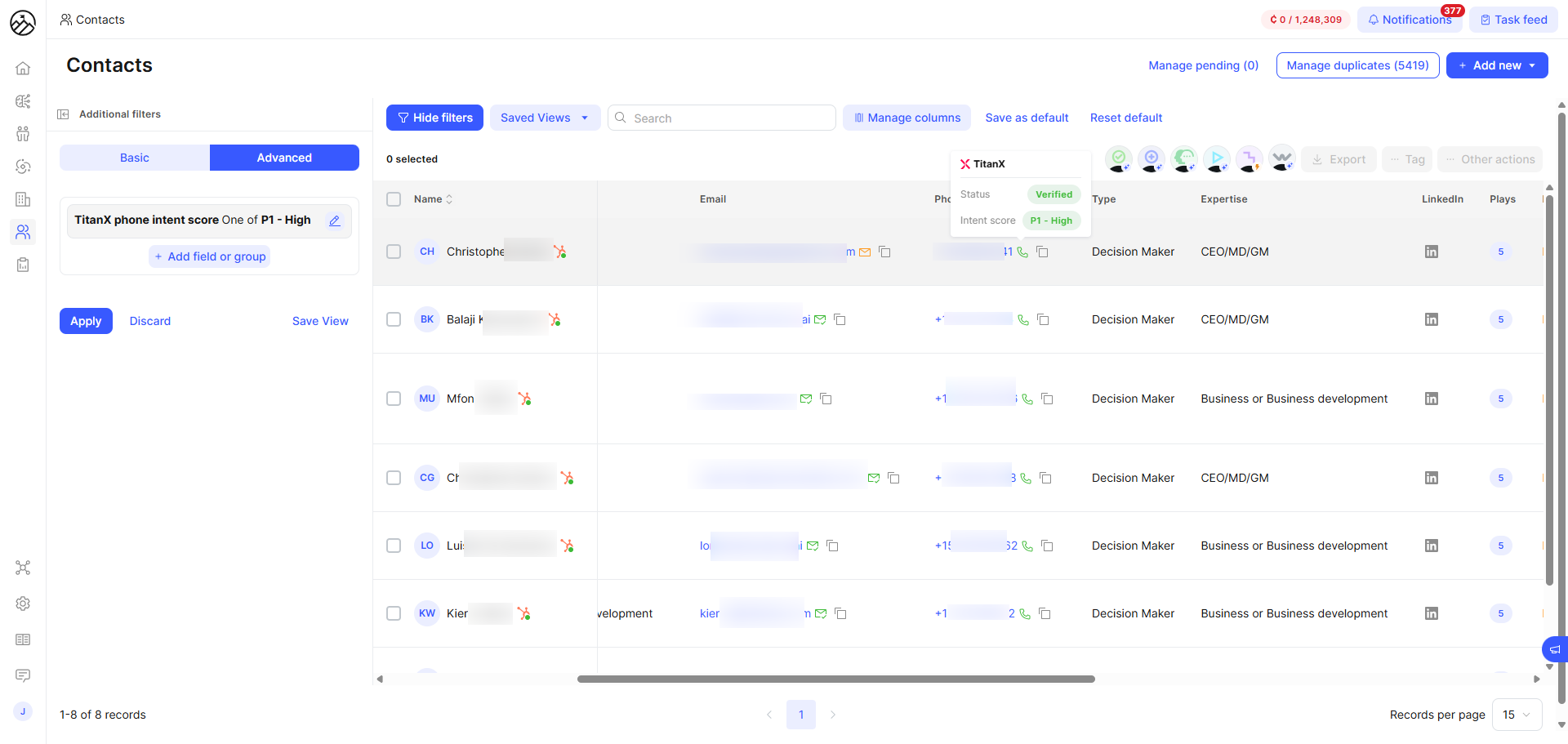This screenshot has height=744, width=1568.
Task: Click the copy icon next to Balaji's phone number
Action: click(x=1044, y=319)
